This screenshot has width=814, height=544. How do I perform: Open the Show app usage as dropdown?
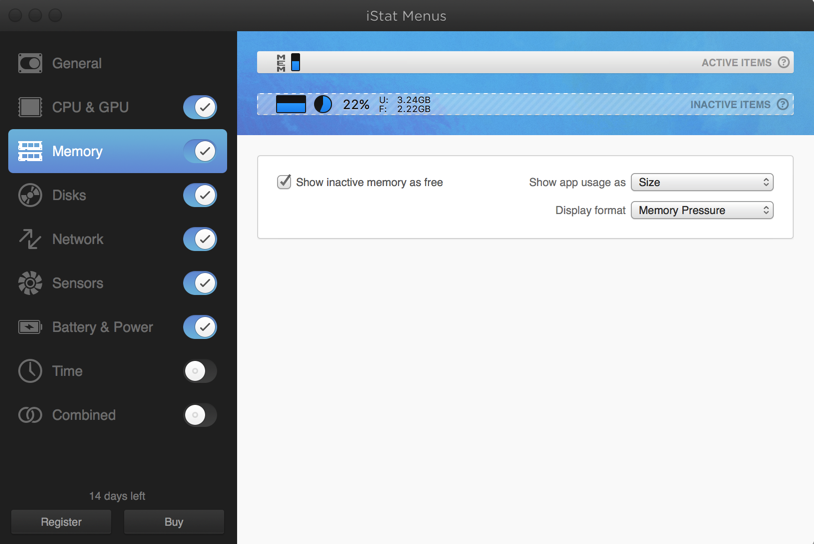click(702, 182)
